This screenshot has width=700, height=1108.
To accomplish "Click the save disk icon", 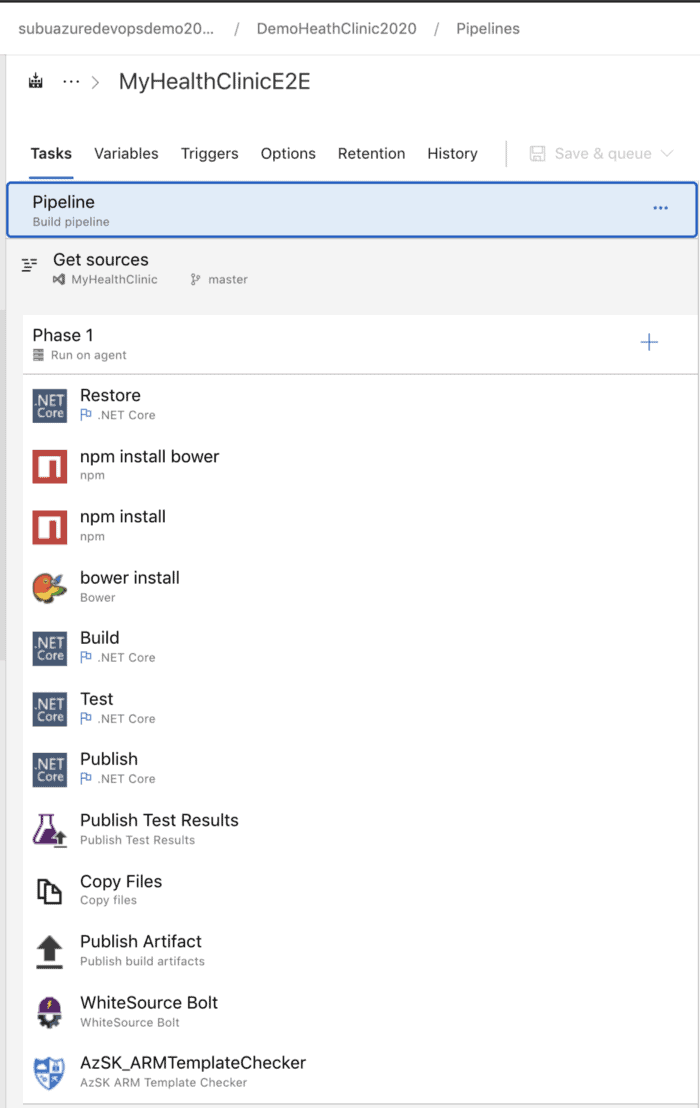I will point(538,153).
